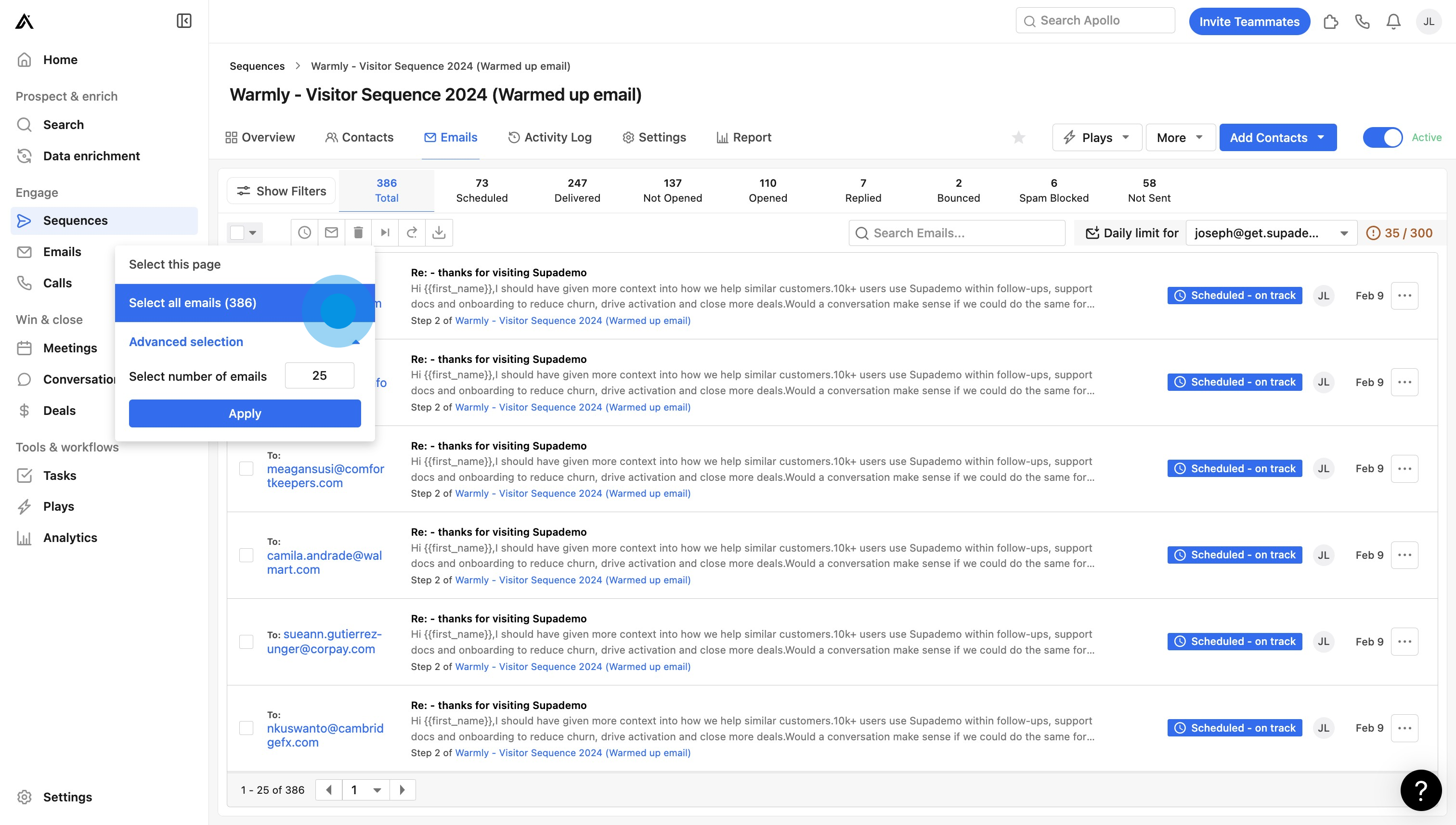This screenshot has height=825, width=1456.
Task: Open the notifications bell icon
Action: pos(1393,22)
